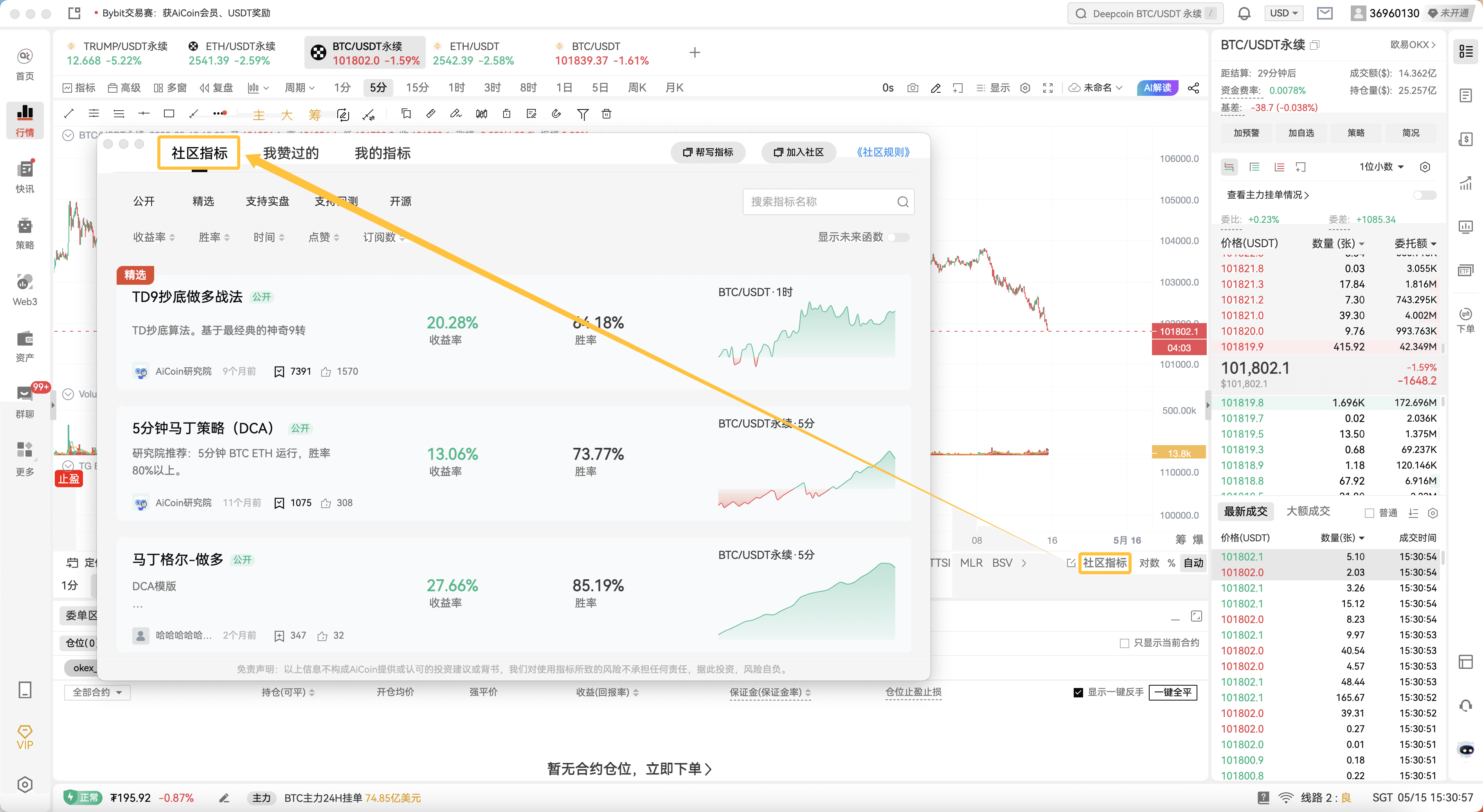
Task: Click the 一键全平 button
Action: click(x=1173, y=692)
